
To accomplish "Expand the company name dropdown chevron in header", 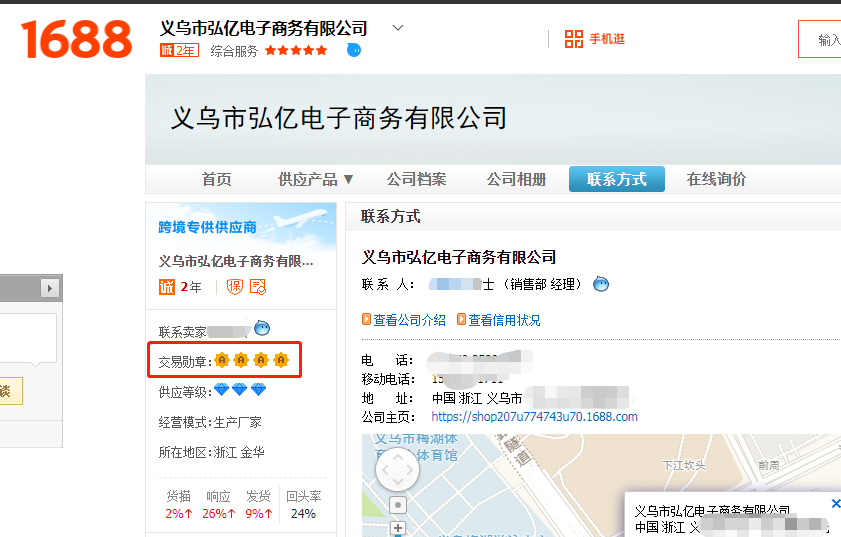I will click(x=397, y=28).
